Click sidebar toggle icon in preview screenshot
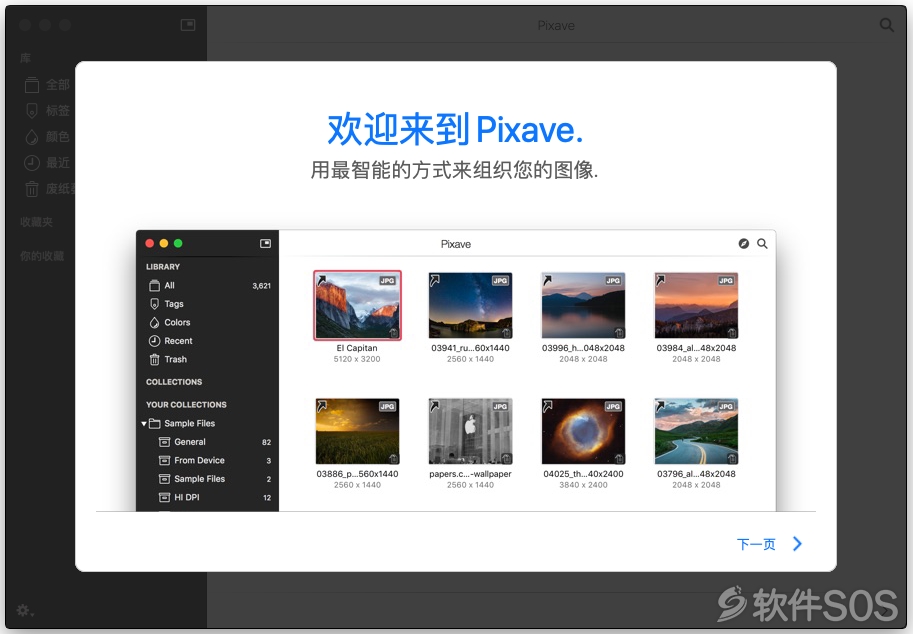This screenshot has height=634, width=913. pos(266,243)
